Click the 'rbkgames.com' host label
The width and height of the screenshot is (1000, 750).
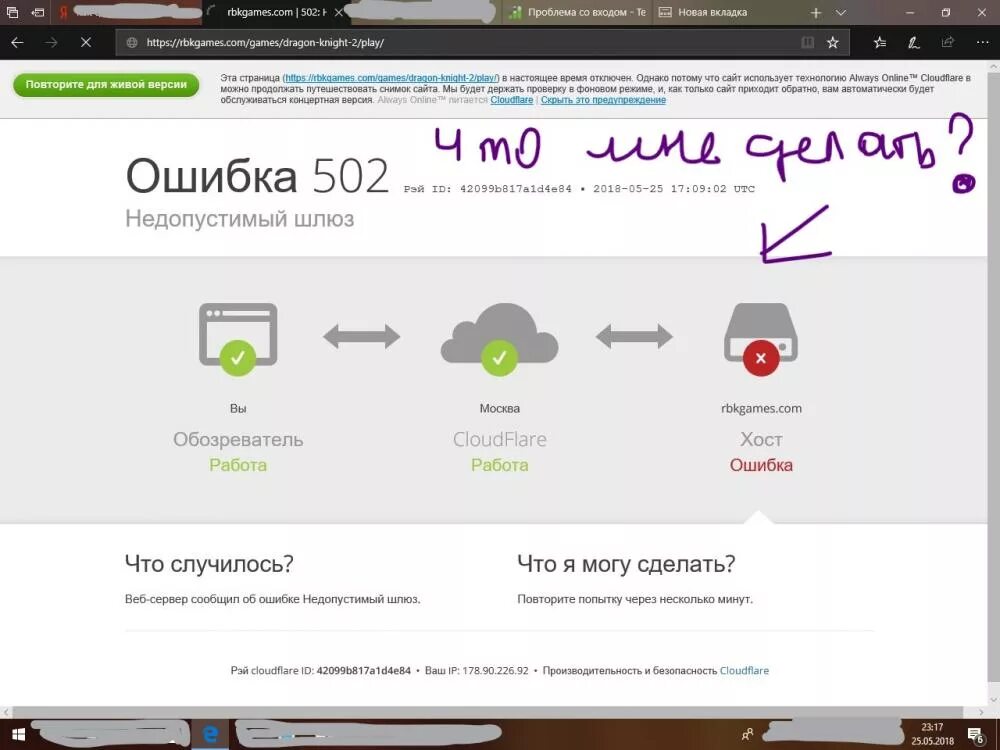click(x=761, y=408)
